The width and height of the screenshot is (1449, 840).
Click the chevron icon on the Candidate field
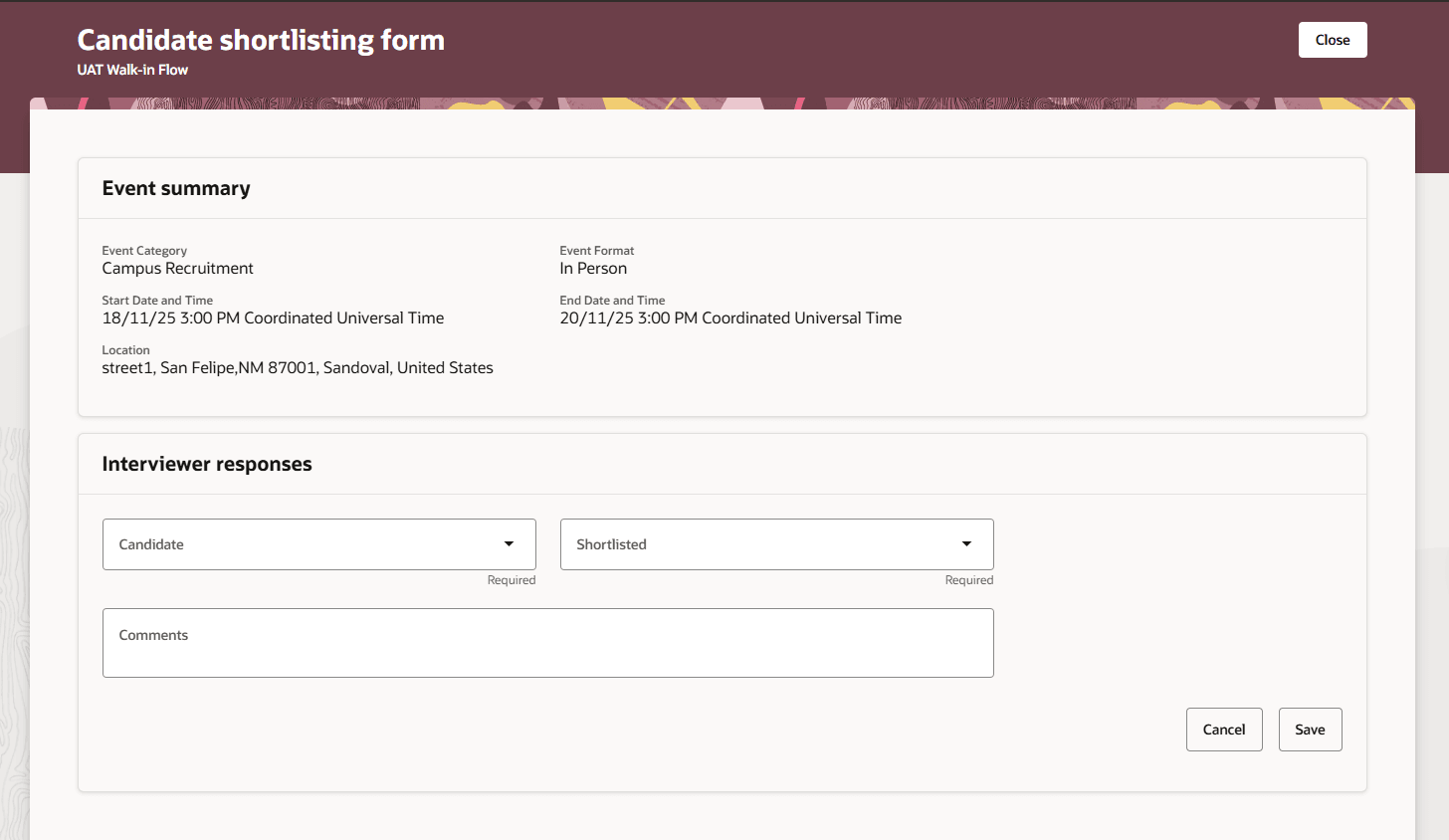(510, 544)
